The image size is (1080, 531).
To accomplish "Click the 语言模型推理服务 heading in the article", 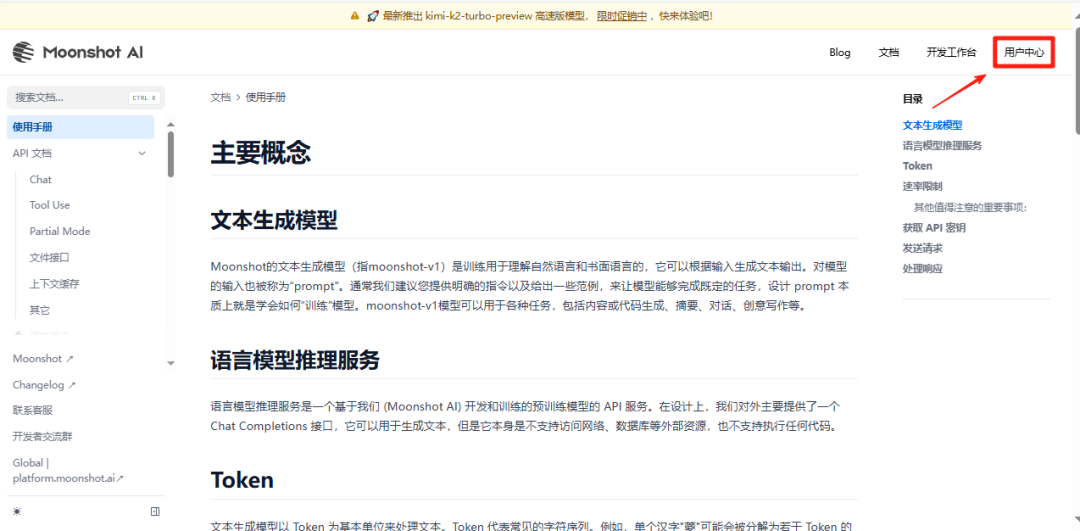I will click(295, 360).
